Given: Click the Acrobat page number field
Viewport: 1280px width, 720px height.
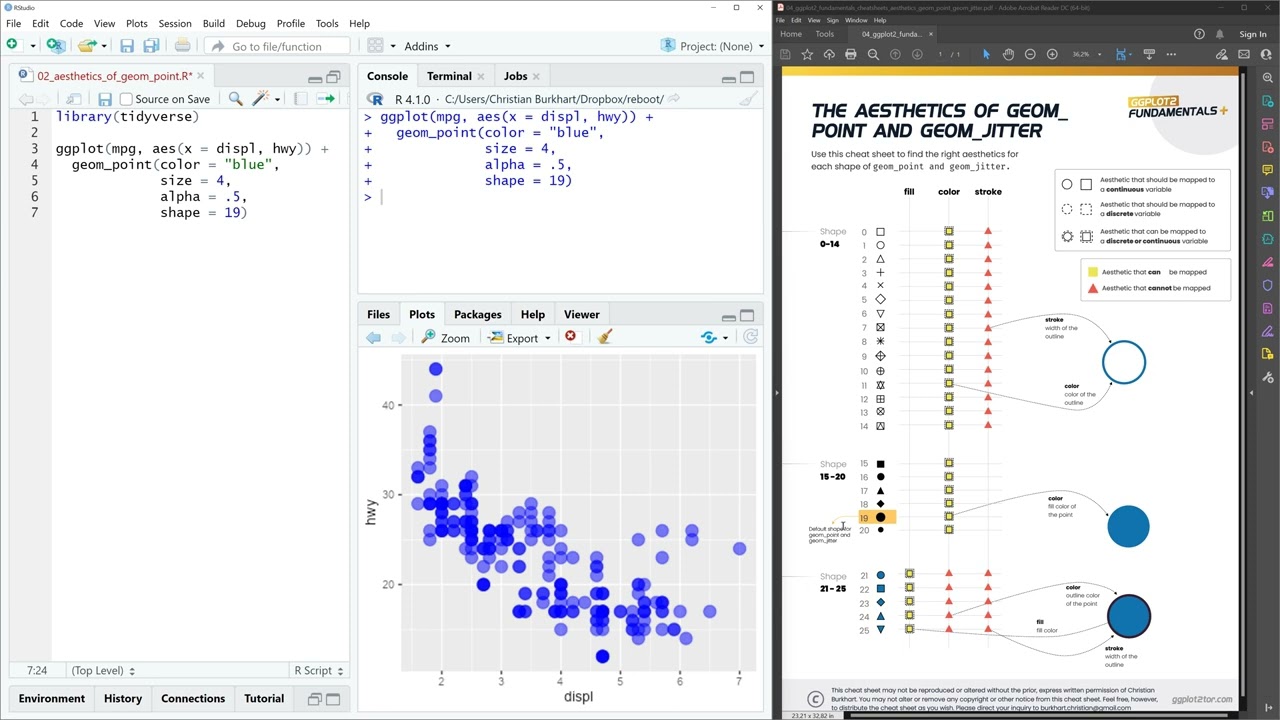Looking at the screenshot, I should click(940, 54).
